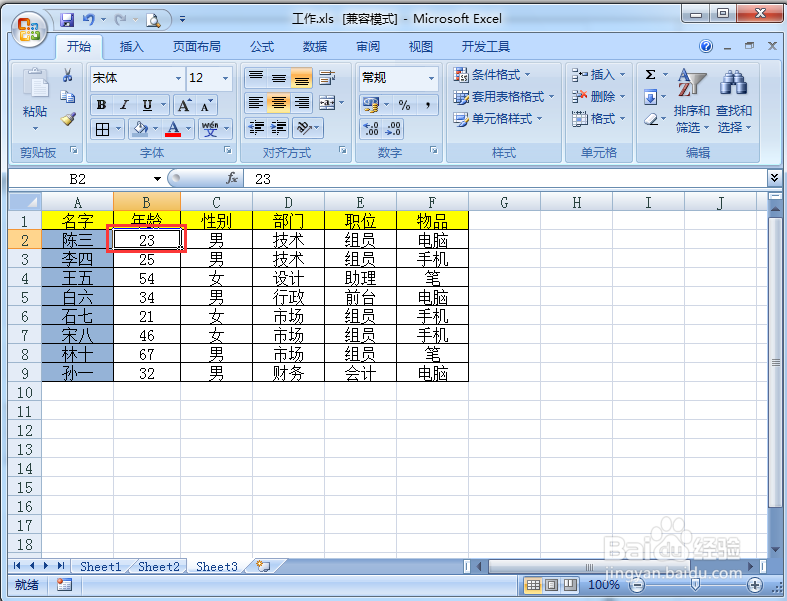
Task: Cut selection with scissors icon
Action: click(x=67, y=75)
